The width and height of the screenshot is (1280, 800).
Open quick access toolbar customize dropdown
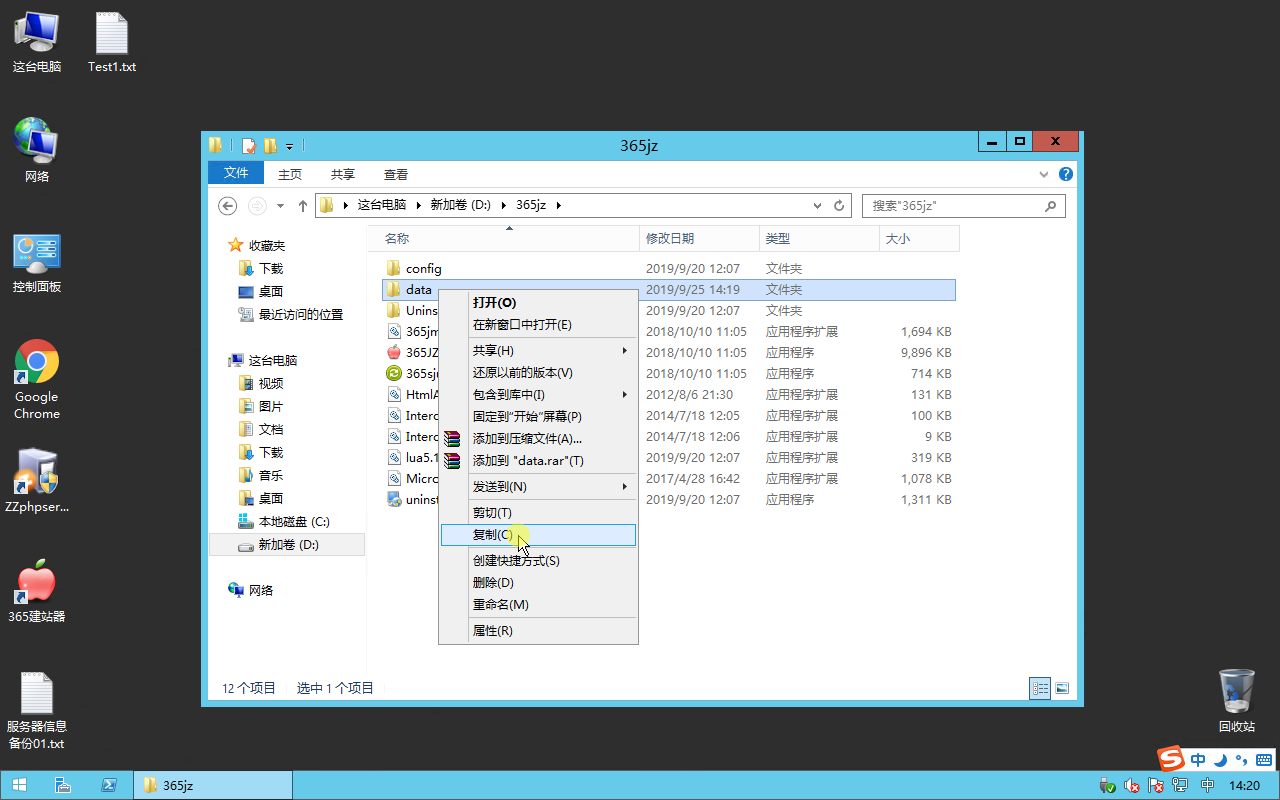click(x=290, y=146)
